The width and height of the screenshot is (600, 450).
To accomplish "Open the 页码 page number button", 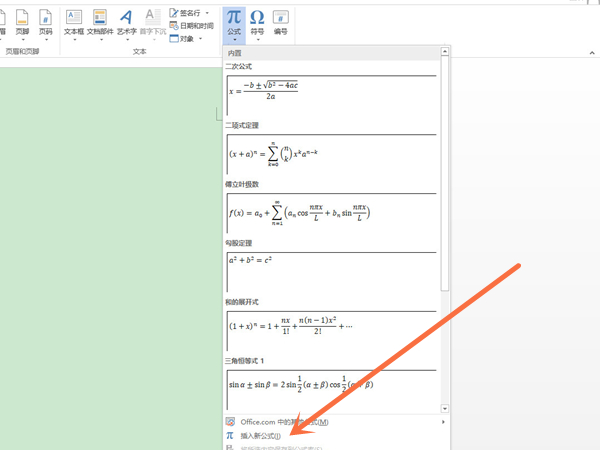I will pos(46,23).
